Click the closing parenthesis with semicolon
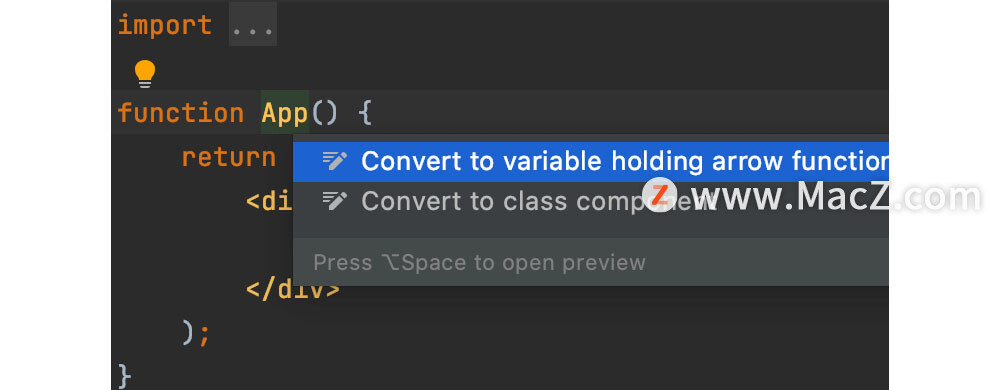 tap(196, 333)
